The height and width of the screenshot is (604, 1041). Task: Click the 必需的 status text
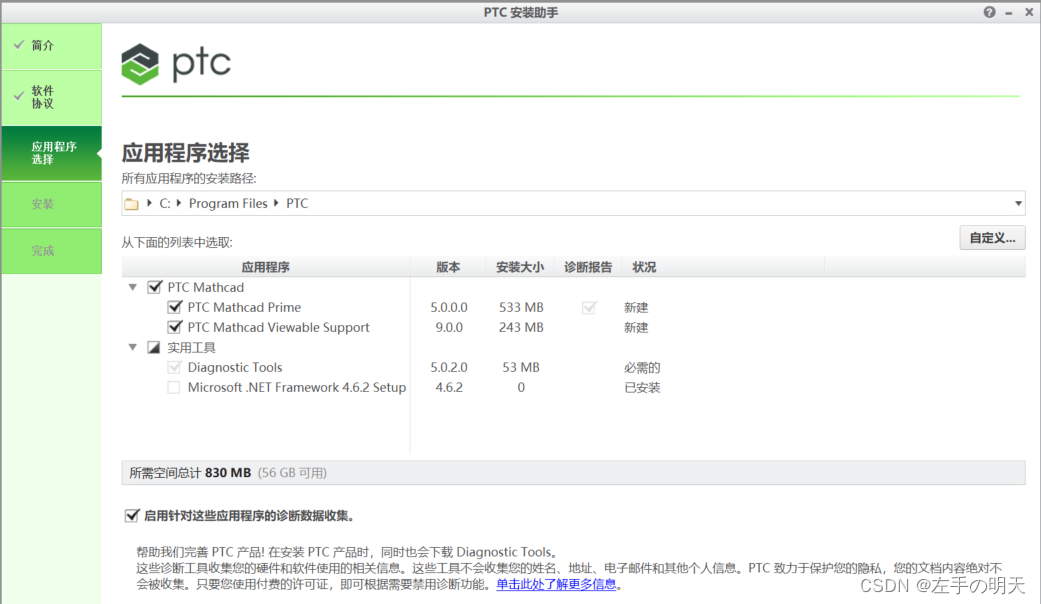tap(642, 367)
